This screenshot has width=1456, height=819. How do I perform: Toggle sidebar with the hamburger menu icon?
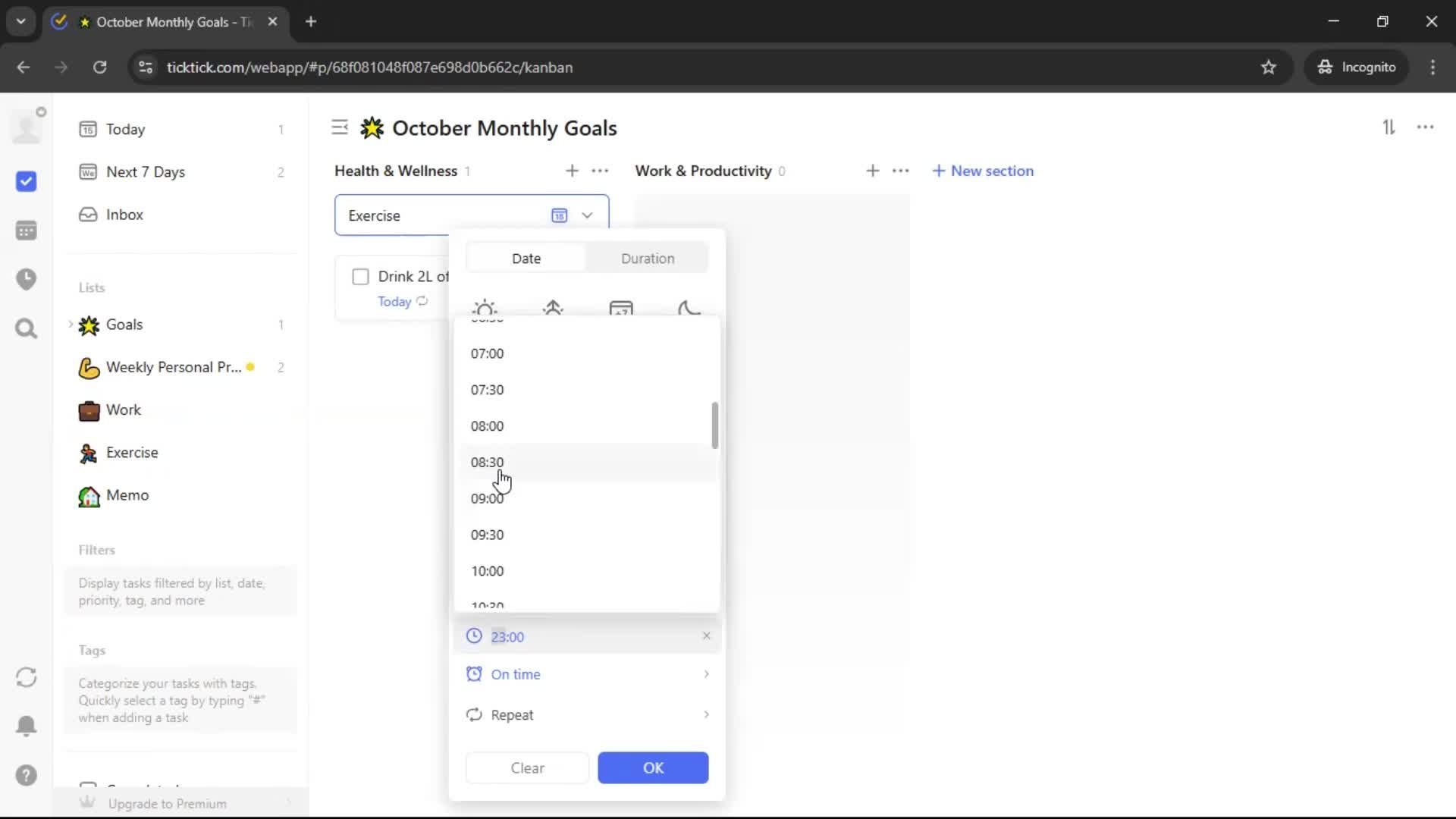(340, 127)
